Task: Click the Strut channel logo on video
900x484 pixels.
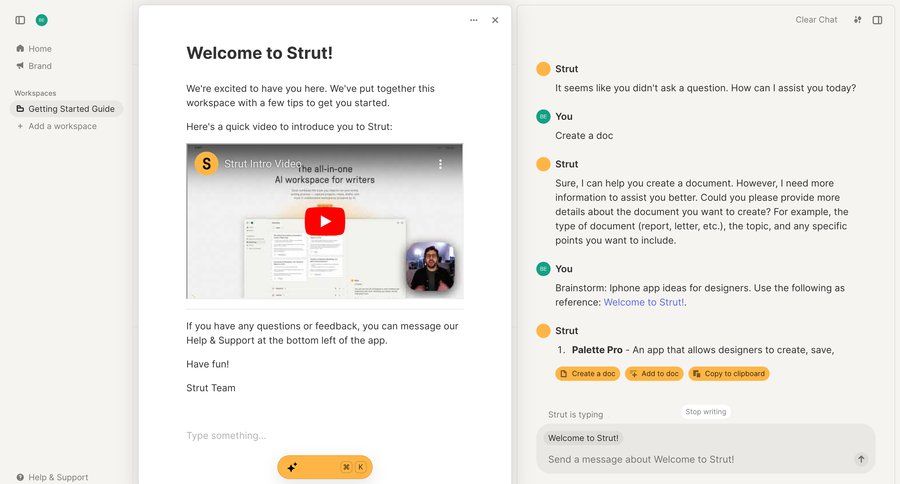Action: click(206, 164)
